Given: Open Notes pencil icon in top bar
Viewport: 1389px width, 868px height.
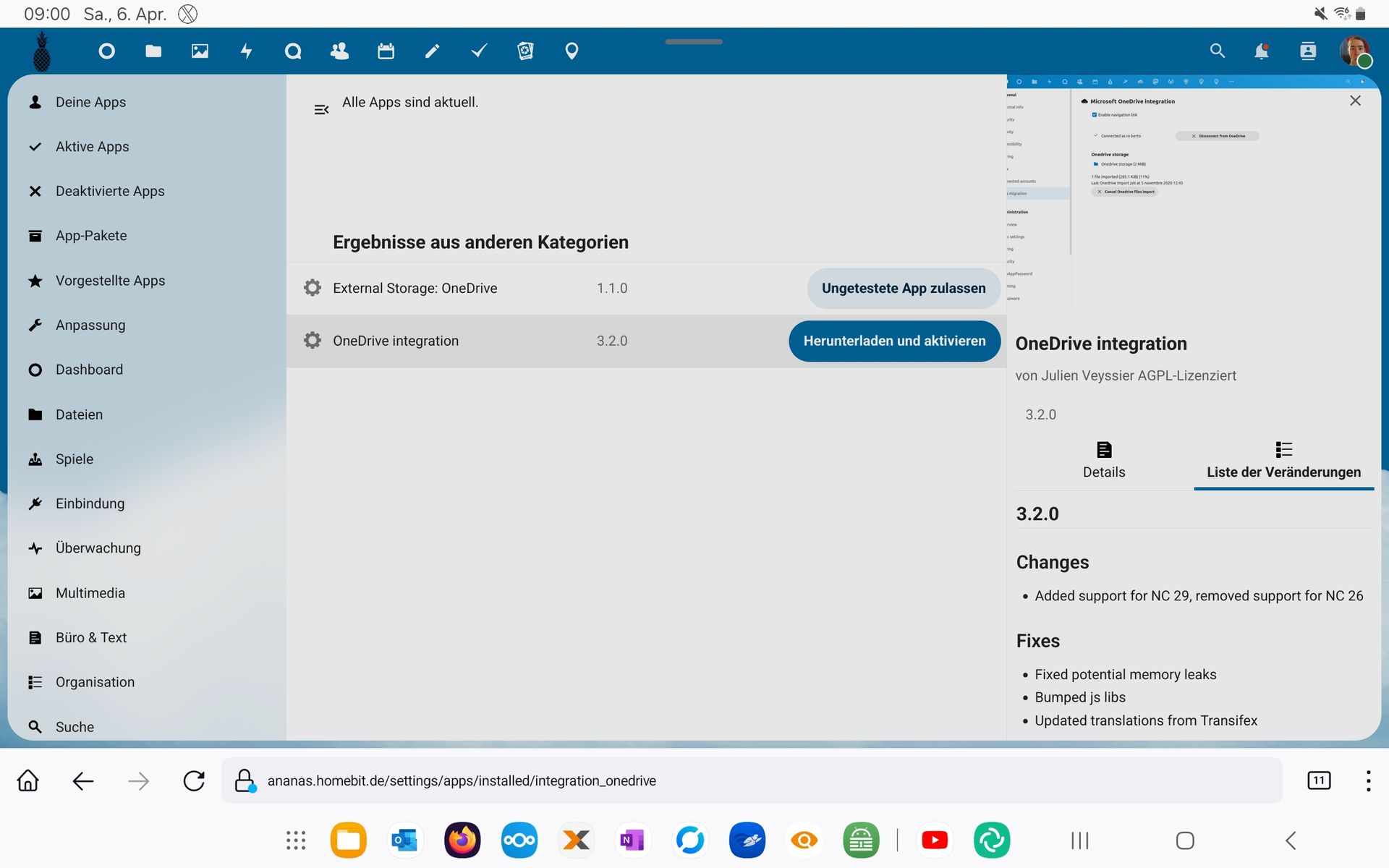Looking at the screenshot, I should tap(432, 51).
